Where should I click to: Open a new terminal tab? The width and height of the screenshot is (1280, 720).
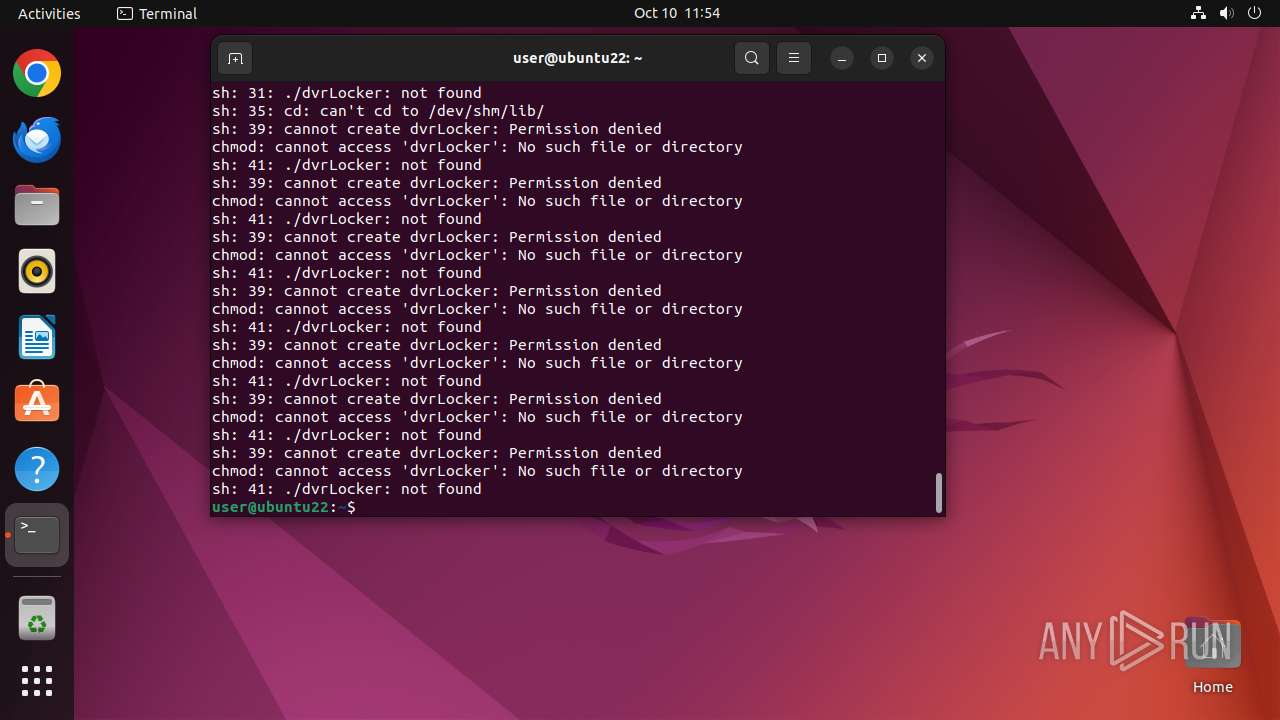[x=235, y=58]
